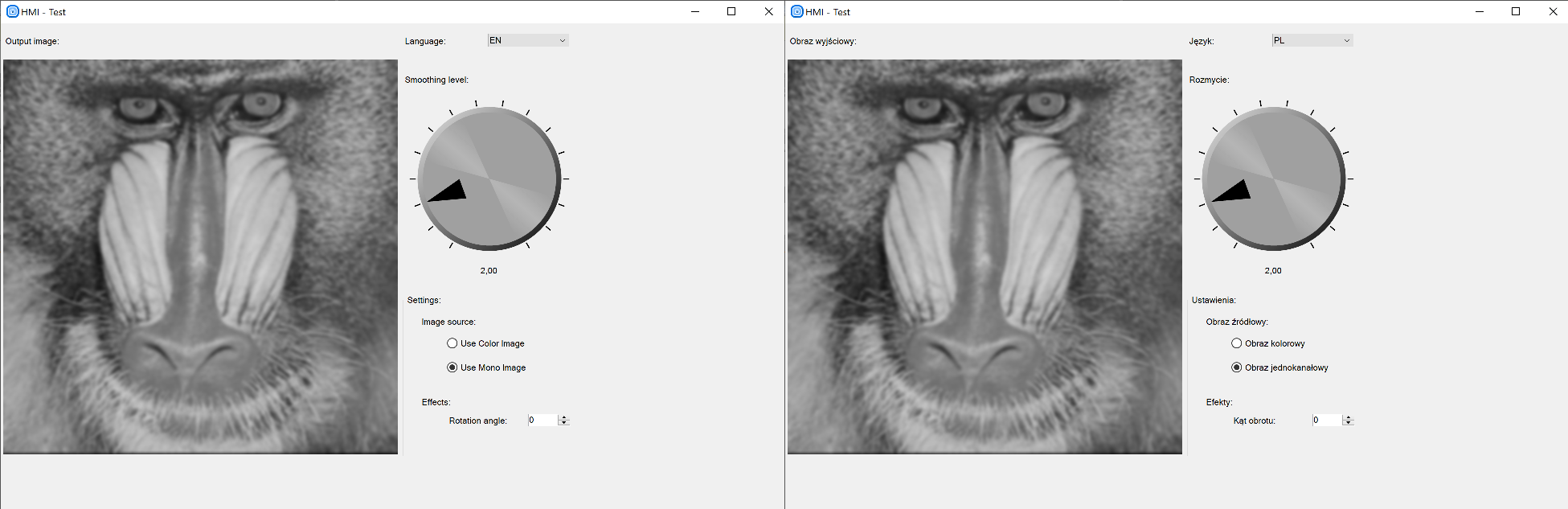Click the 'HMI - Test' title of the Polish window
1568x509 pixels.
(828, 12)
